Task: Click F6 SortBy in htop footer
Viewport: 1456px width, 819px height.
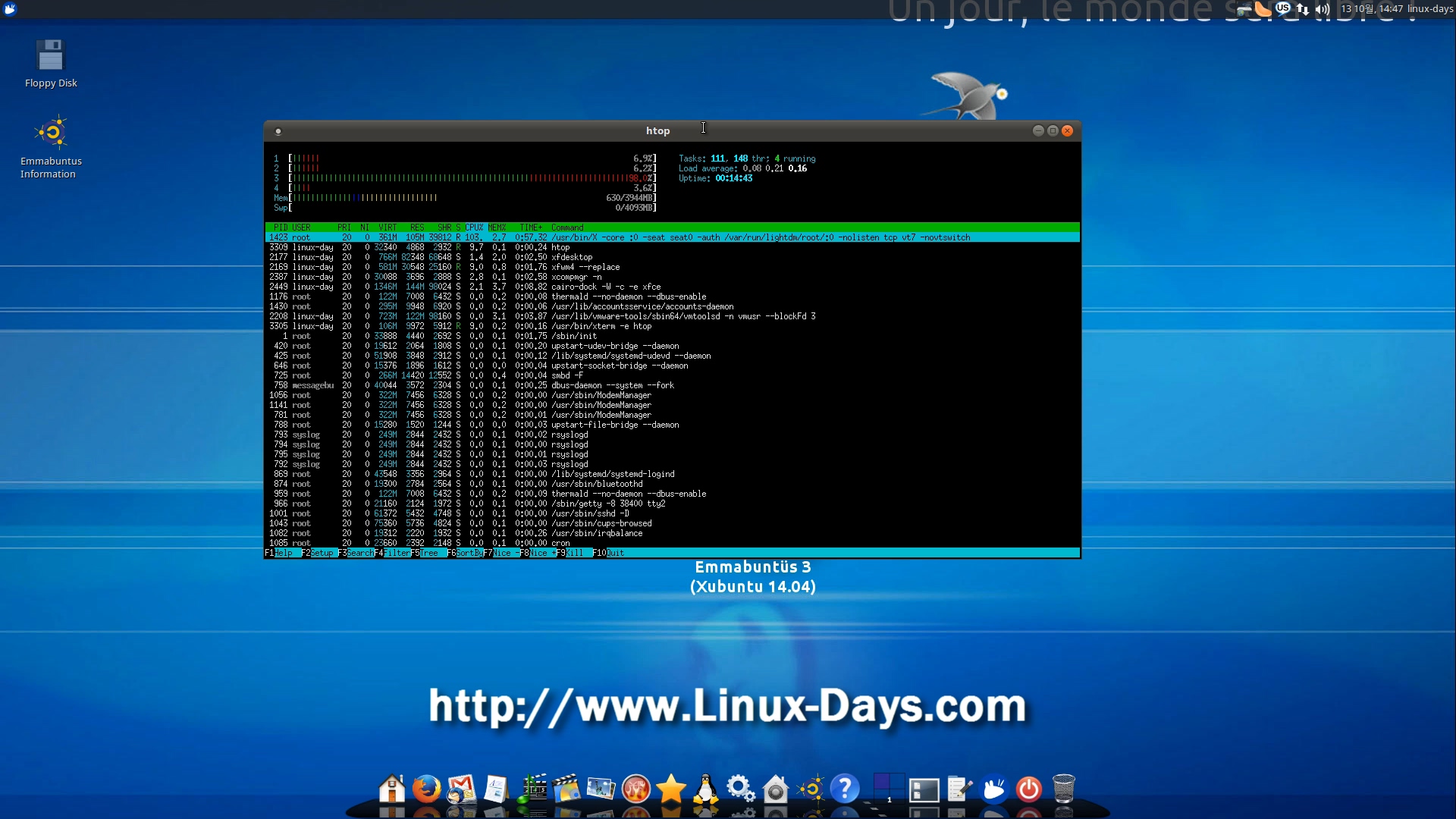Action: (x=465, y=553)
